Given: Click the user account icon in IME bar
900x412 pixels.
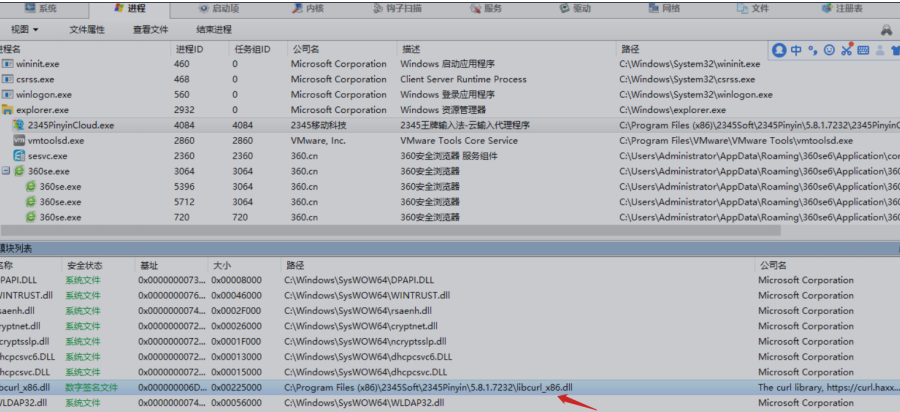Looking at the screenshot, I should click(x=880, y=50).
